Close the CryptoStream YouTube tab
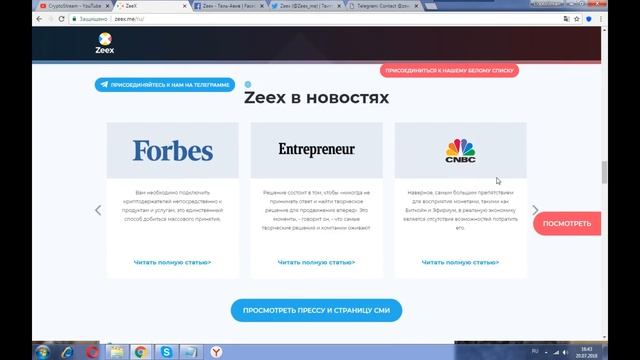The image size is (640, 360). coord(107,6)
